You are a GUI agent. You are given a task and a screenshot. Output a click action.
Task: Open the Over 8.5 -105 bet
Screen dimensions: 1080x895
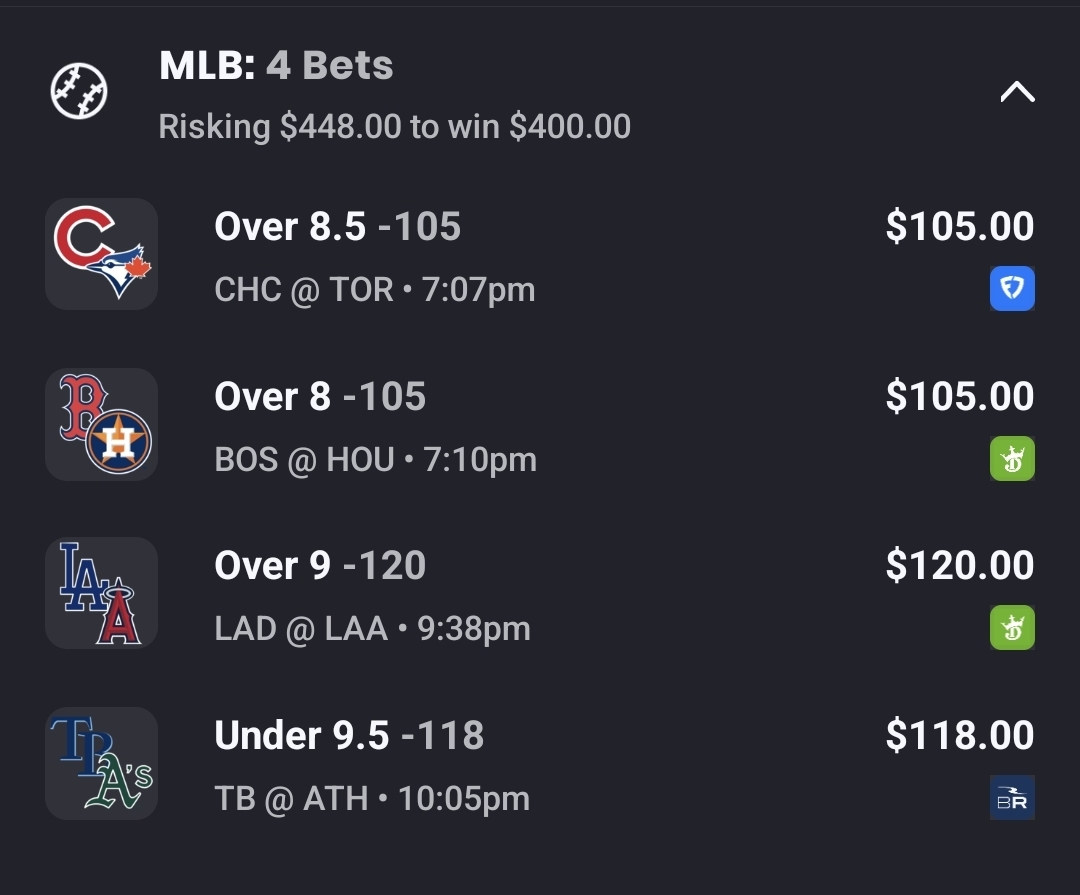coord(337,227)
